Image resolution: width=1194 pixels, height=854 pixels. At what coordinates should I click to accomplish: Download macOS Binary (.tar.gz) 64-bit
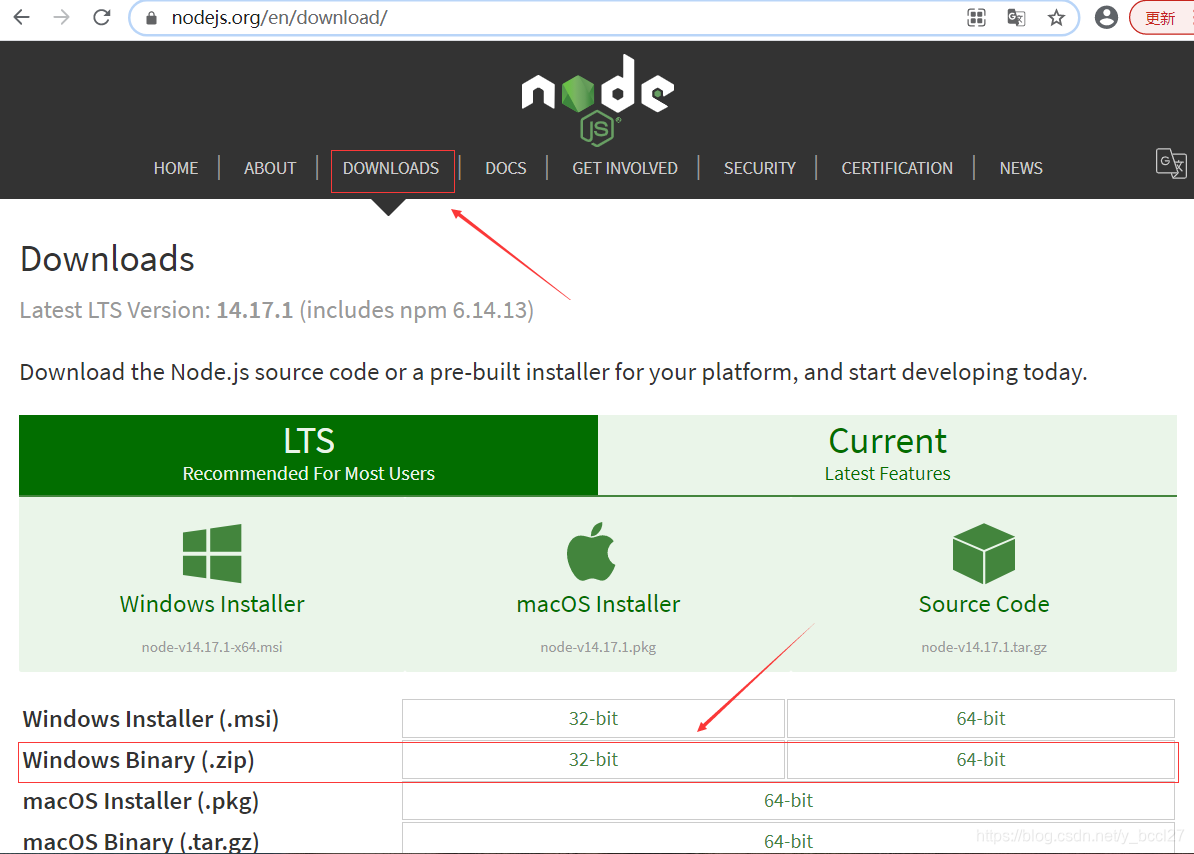[x=788, y=840]
